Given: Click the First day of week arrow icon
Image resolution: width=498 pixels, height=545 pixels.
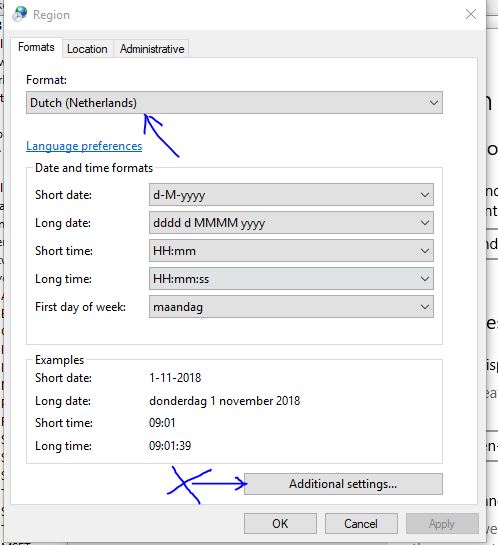Looking at the screenshot, I should tap(425, 307).
